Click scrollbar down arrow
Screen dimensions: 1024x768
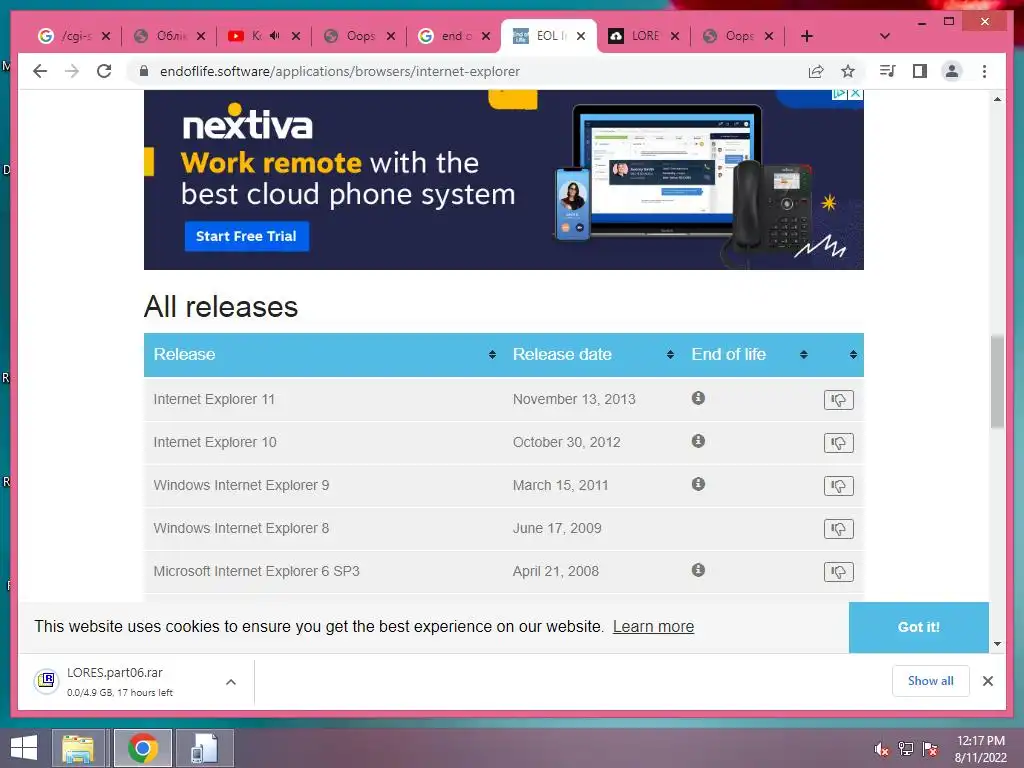click(997, 644)
